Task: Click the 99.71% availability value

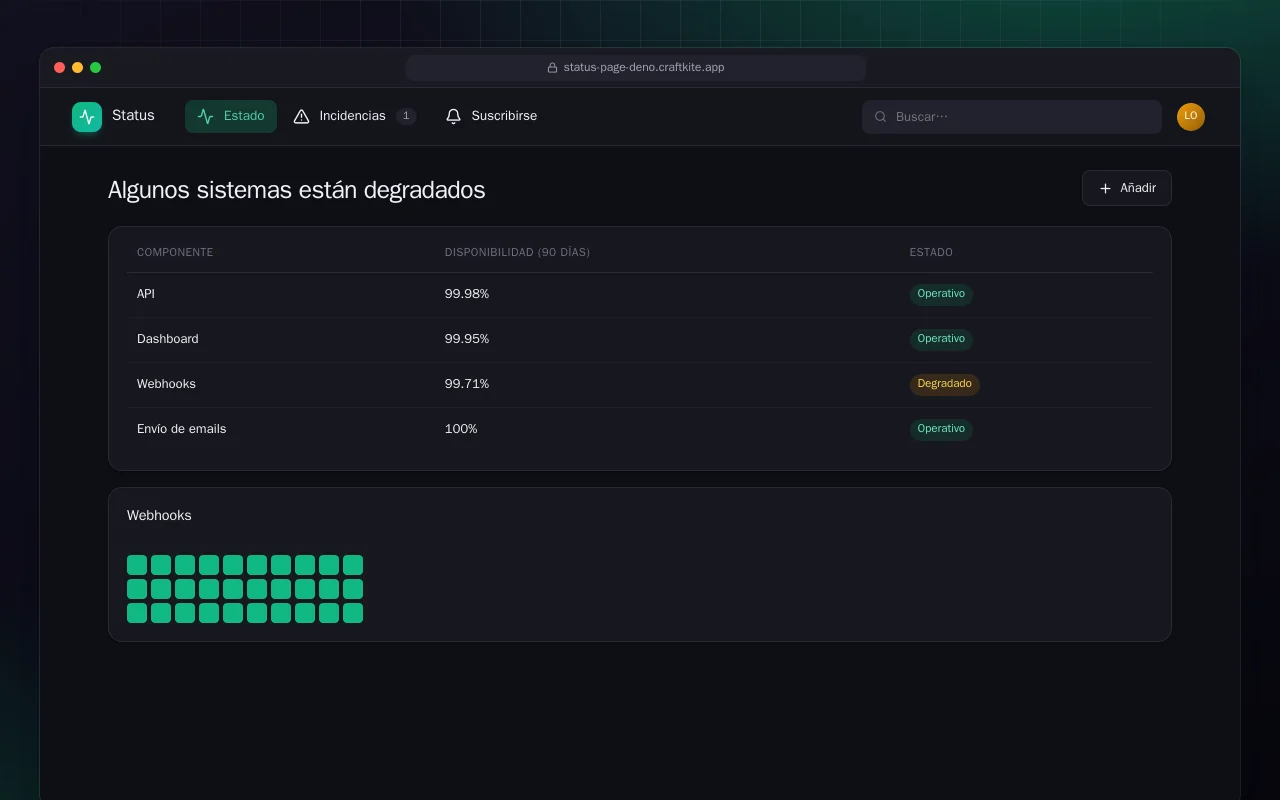Action: click(x=467, y=384)
